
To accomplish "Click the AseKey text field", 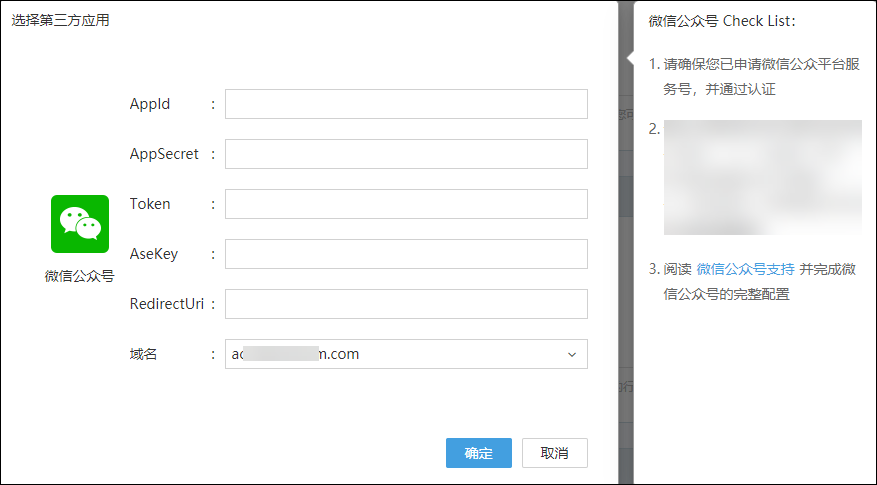I will point(406,254).
